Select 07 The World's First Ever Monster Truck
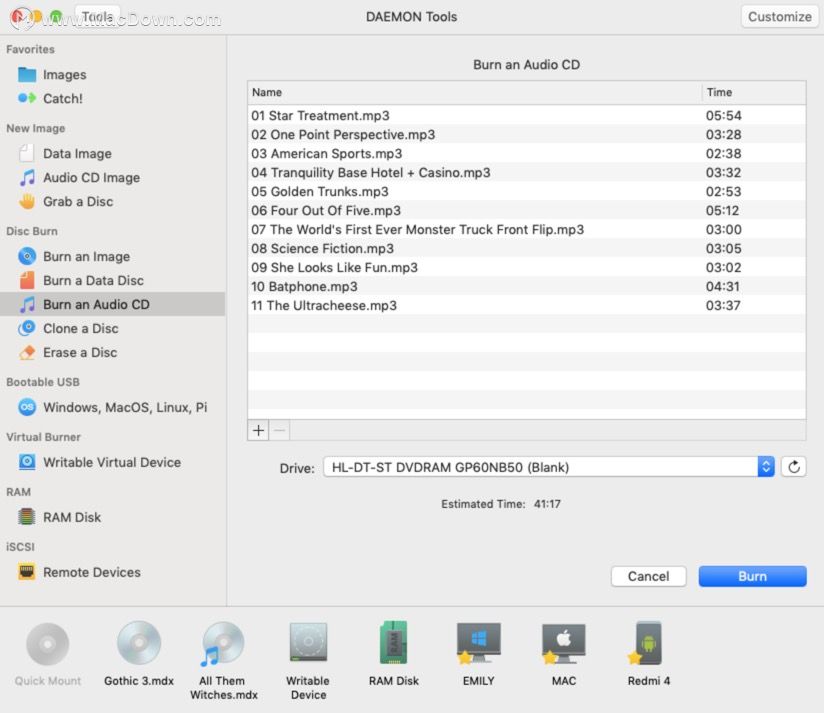This screenshot has height=713, width=824. (x=527, y=229)
